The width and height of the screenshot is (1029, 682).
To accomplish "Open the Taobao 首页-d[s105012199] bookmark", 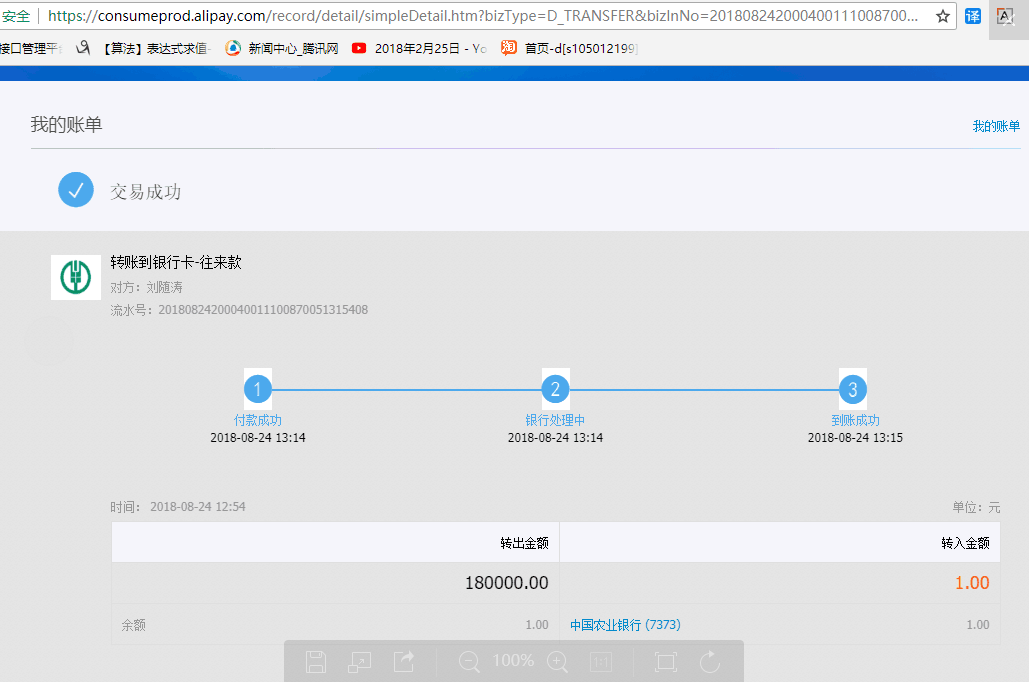I will coord(570,49).
